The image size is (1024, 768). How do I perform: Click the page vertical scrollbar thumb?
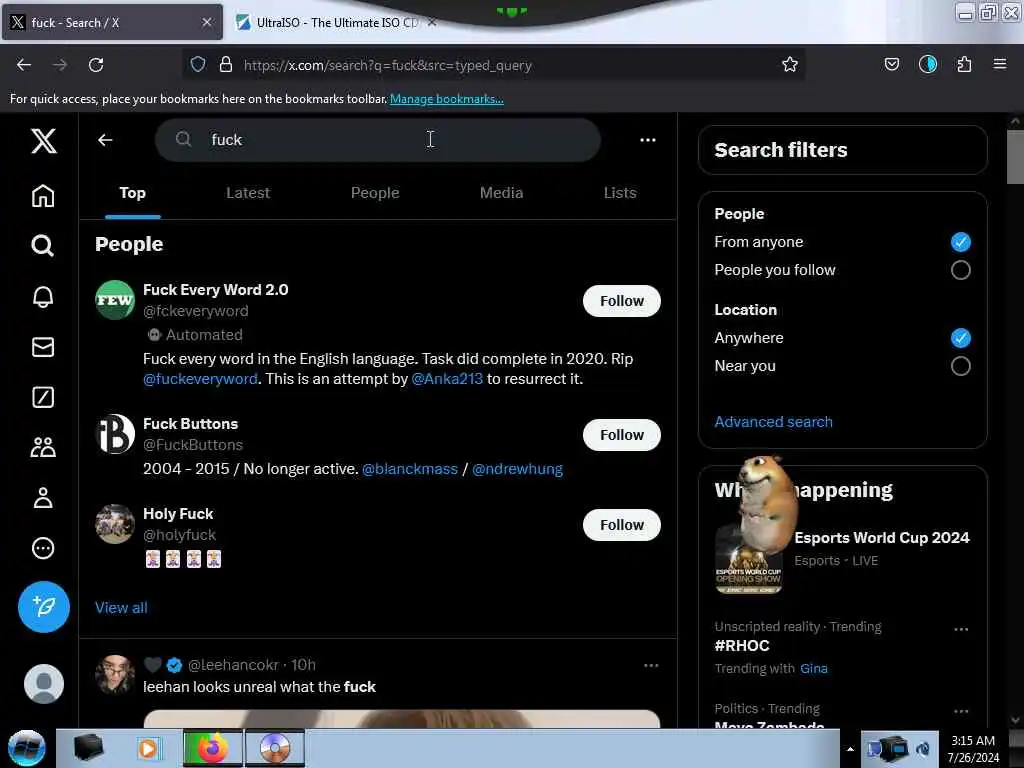pos(1015,157)
